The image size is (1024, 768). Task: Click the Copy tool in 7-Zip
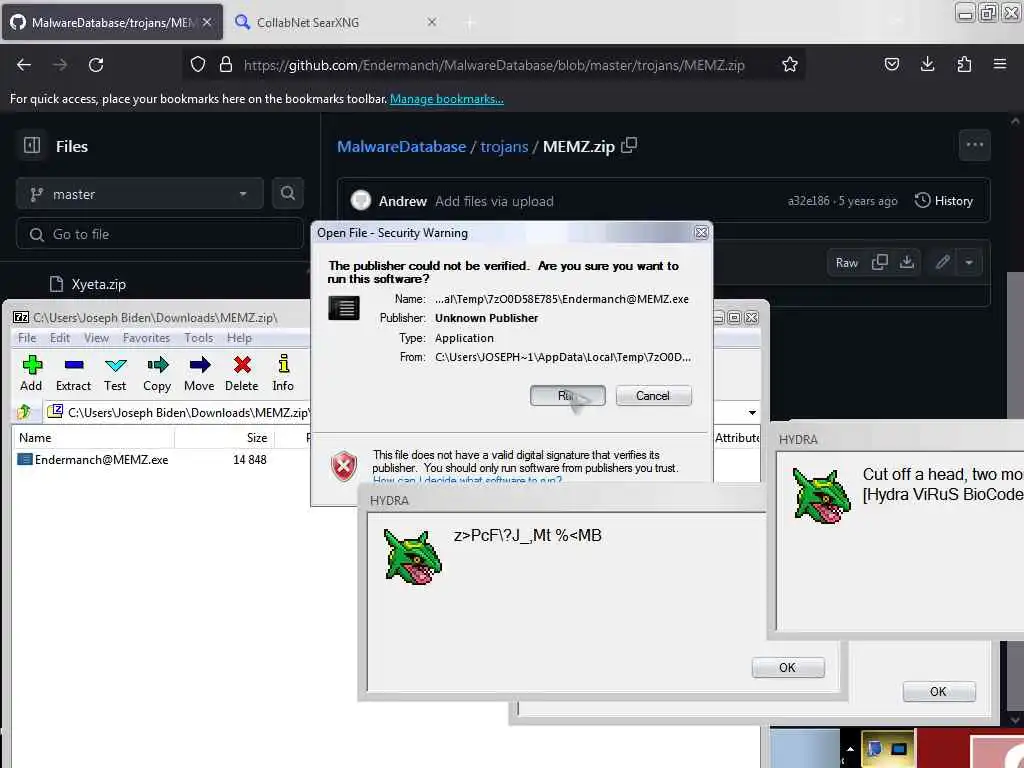click(x=157, y=373)
